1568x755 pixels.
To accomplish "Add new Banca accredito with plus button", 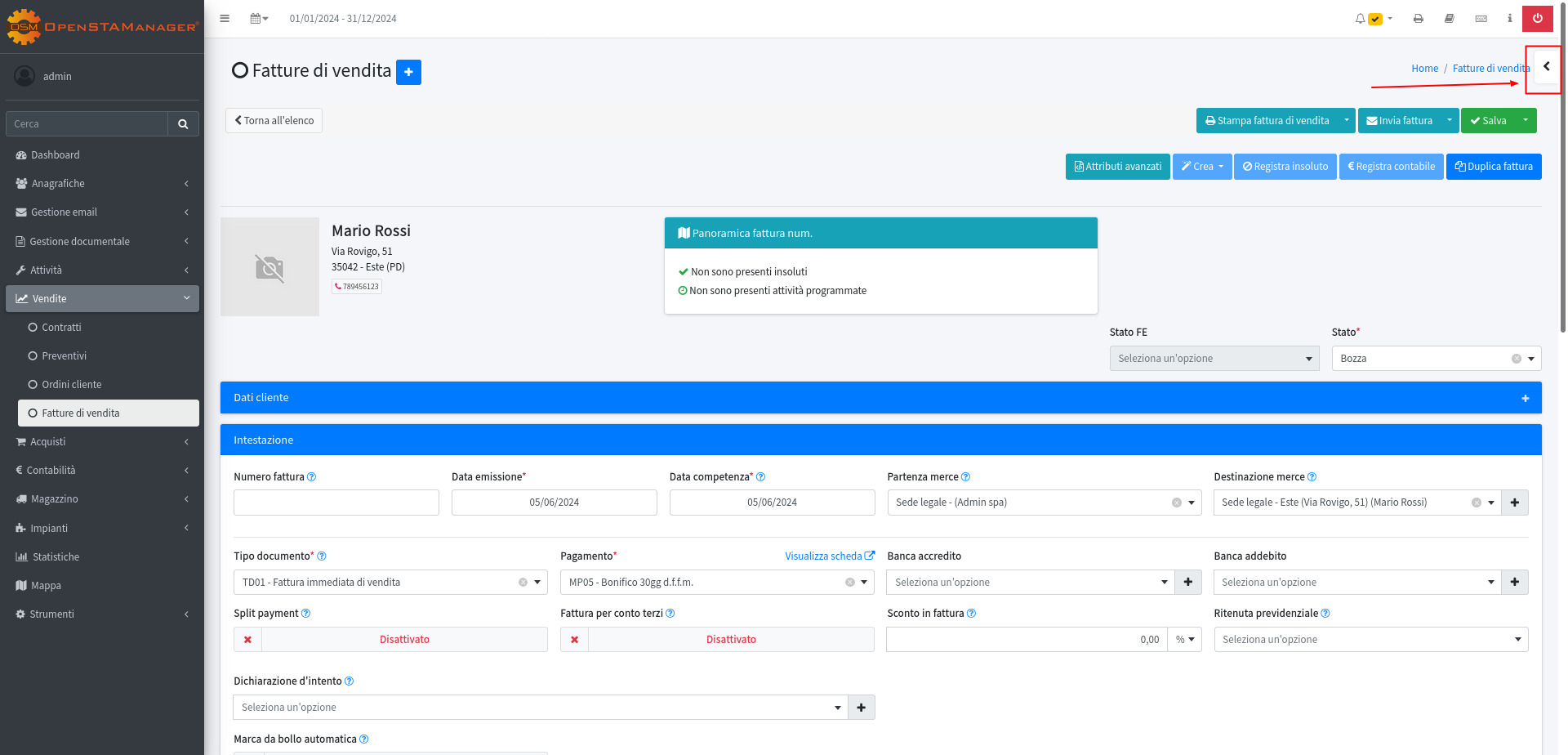I will tap(1188, 583).
